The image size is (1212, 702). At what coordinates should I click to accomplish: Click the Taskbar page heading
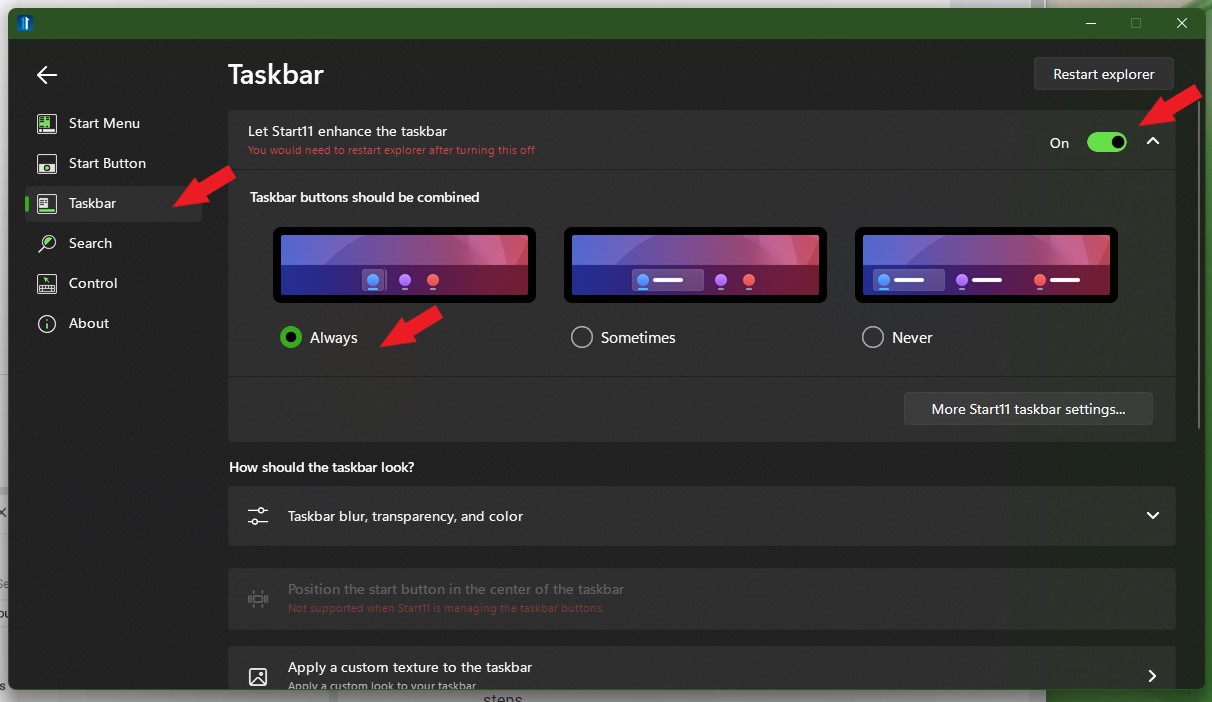tap(276, 74)
